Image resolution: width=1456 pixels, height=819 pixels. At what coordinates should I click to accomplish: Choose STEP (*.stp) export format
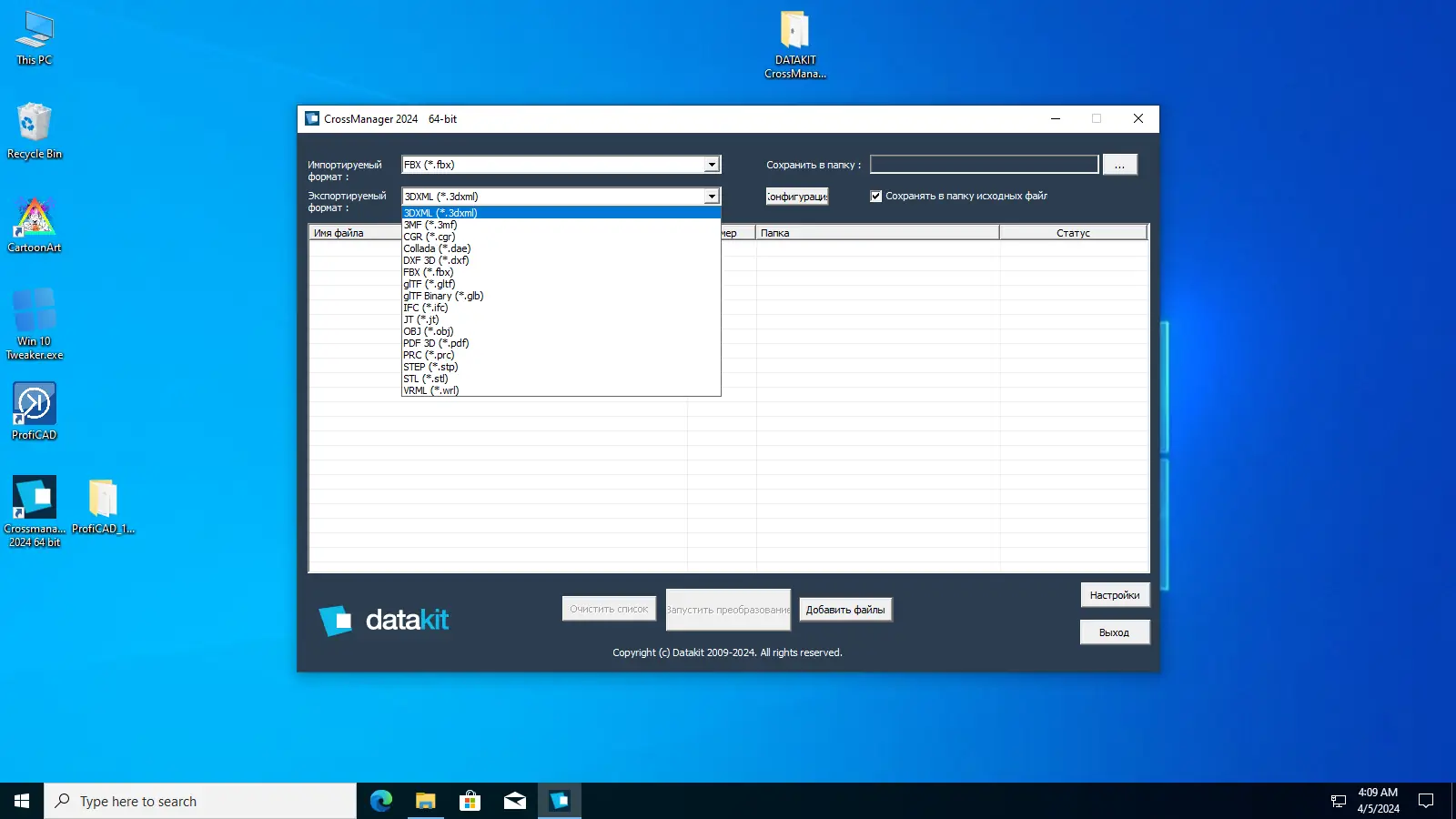tap(561, 367)
